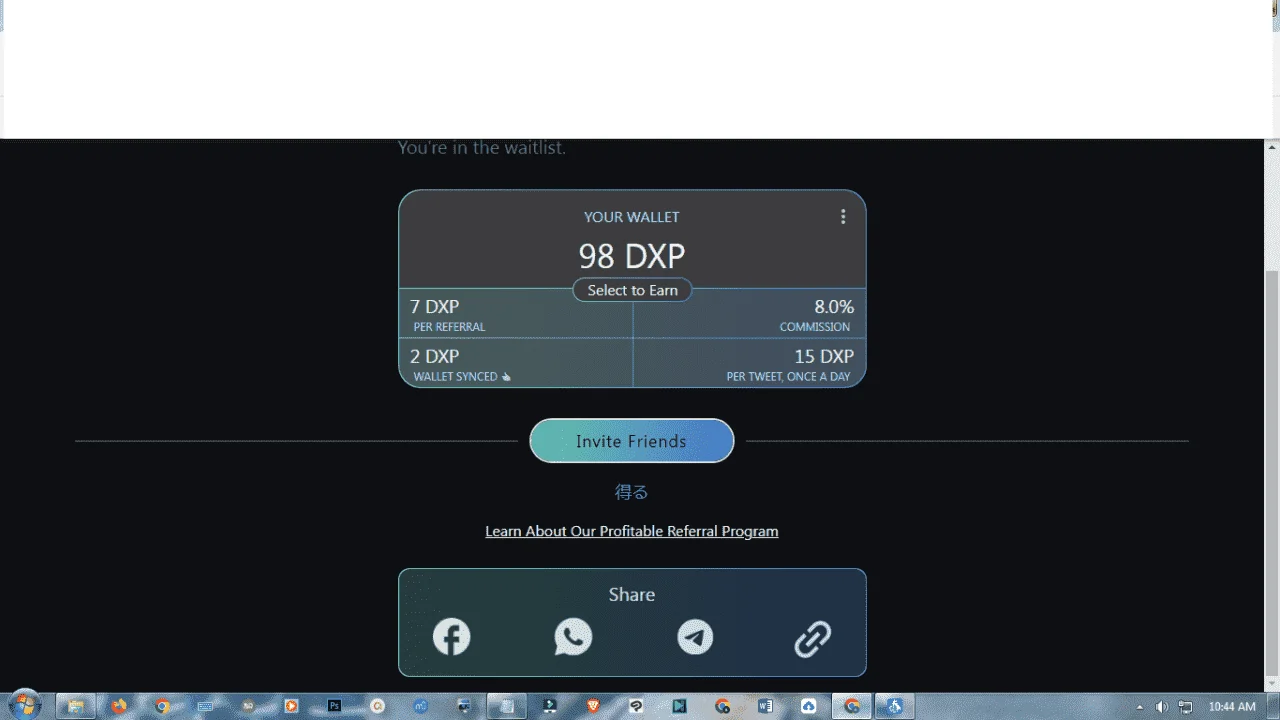
Task: Share via the Facebook icon
Action: click(x=451, y=637)
